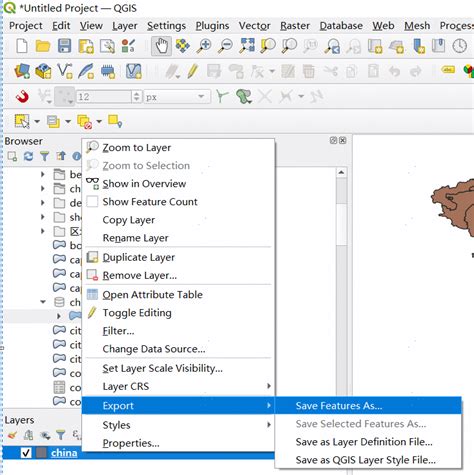Click the Deselect Features icon
The height and width of the screenshot is (475, 474).
coord(84,121)
